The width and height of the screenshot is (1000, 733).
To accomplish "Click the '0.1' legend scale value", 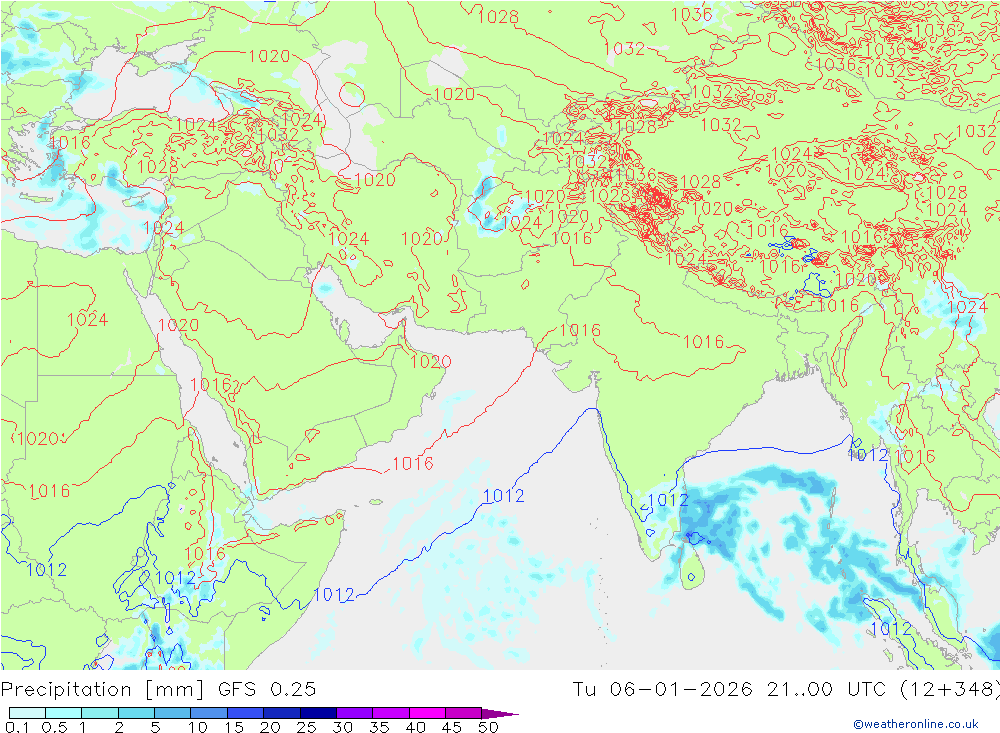I will 17,727.
